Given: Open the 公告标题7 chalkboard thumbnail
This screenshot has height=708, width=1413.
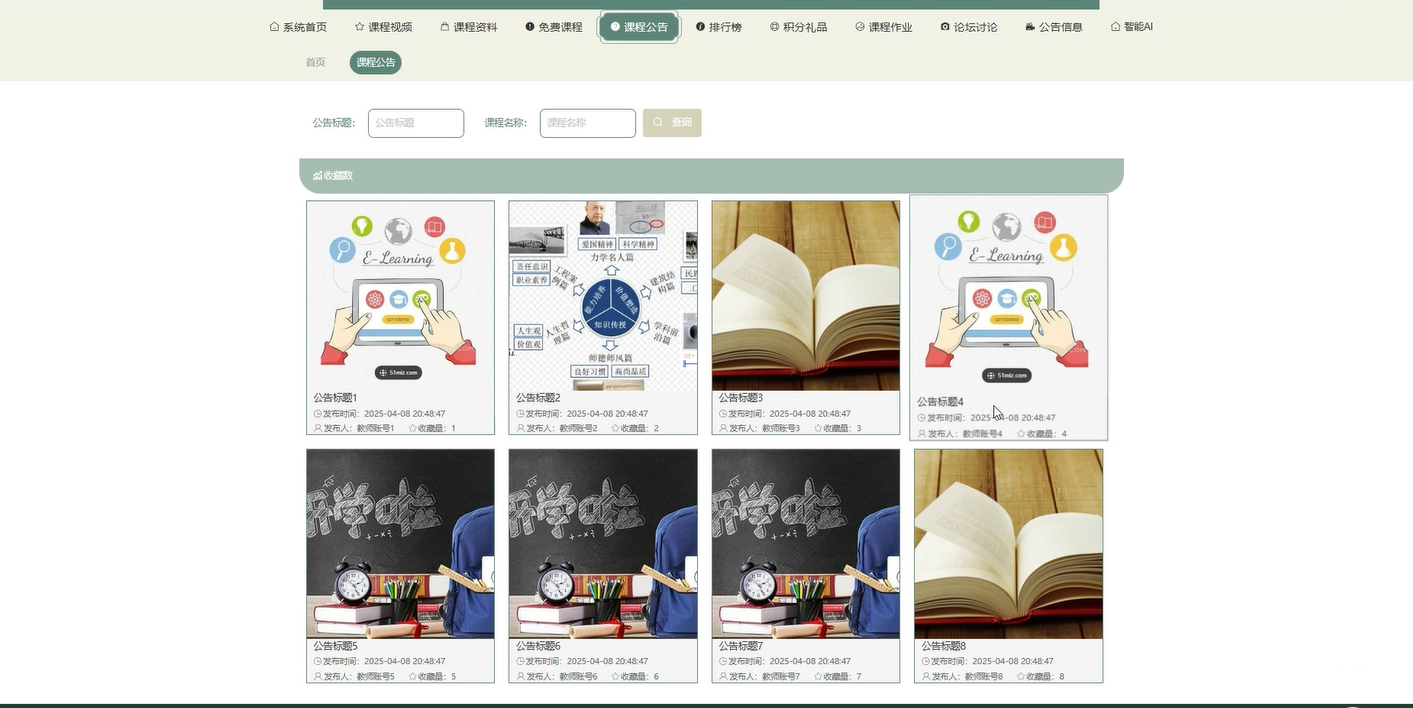Looking at the screenshot, I should 806,544.
